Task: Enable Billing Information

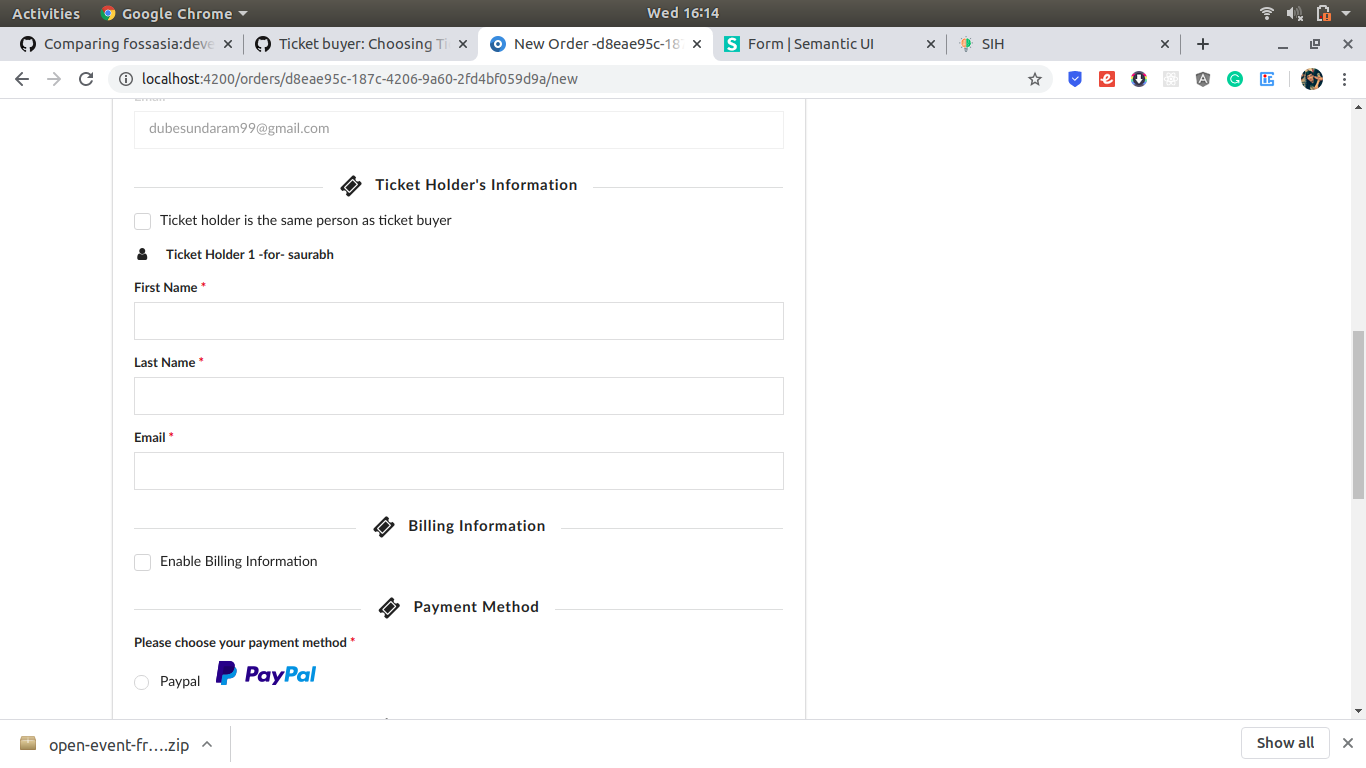Action: (x=142, y=562)
